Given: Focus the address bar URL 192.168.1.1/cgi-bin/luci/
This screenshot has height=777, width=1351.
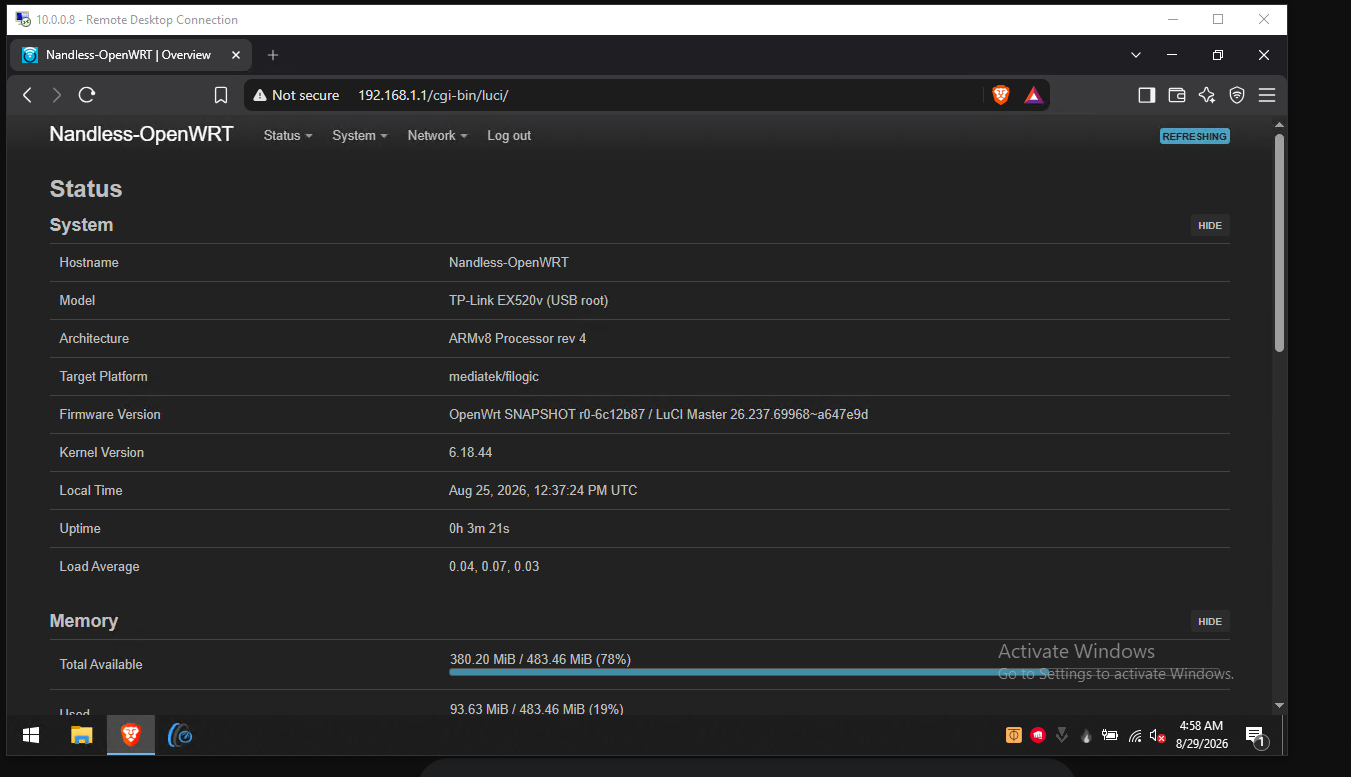Looking at the screenshot, I should tap(433, 95).
